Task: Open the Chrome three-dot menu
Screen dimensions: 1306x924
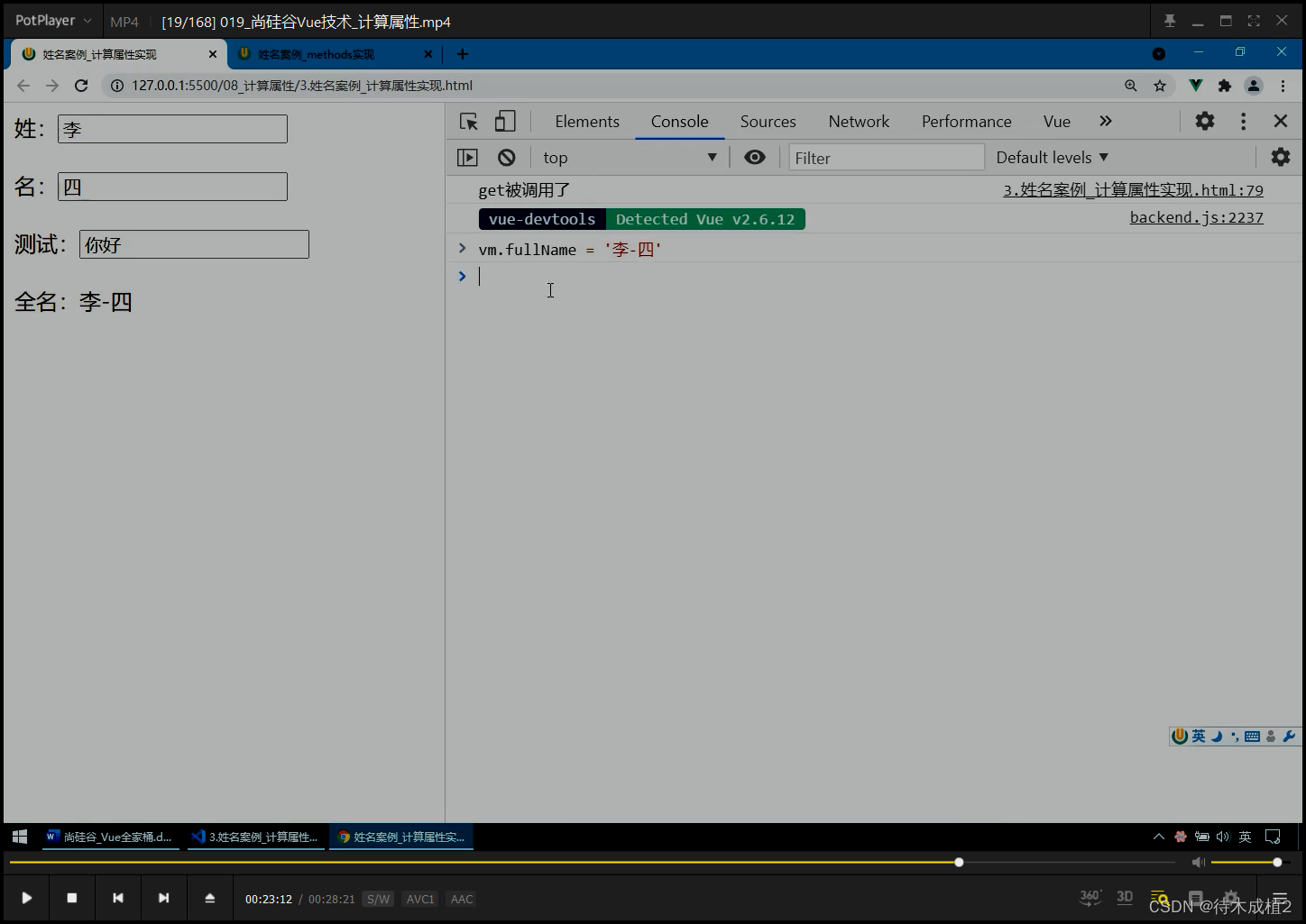Action: tap(1283, 86)
